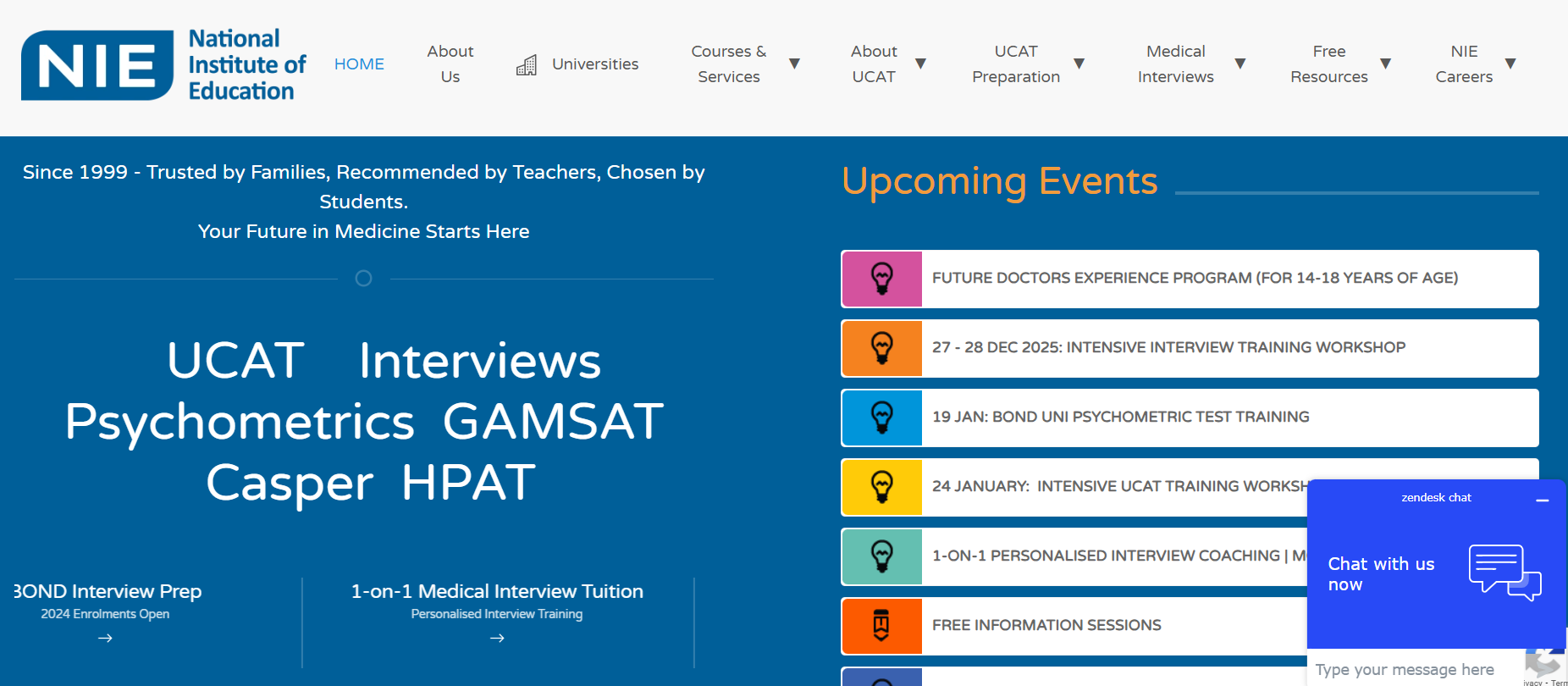
Task: Click the HPAT hero word
Action: pyautogui.click(x=468, y=482)
